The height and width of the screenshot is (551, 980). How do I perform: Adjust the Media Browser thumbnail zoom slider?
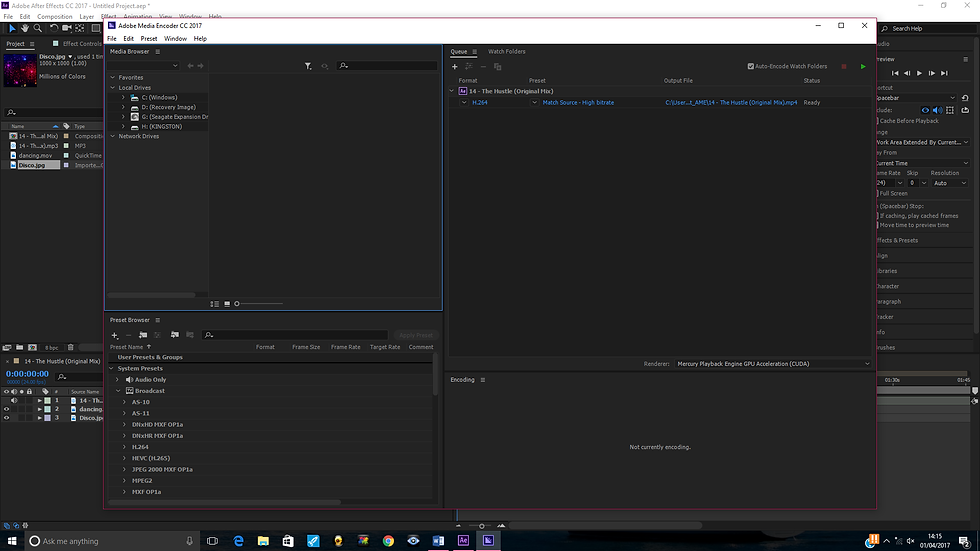tap(259, 304)
